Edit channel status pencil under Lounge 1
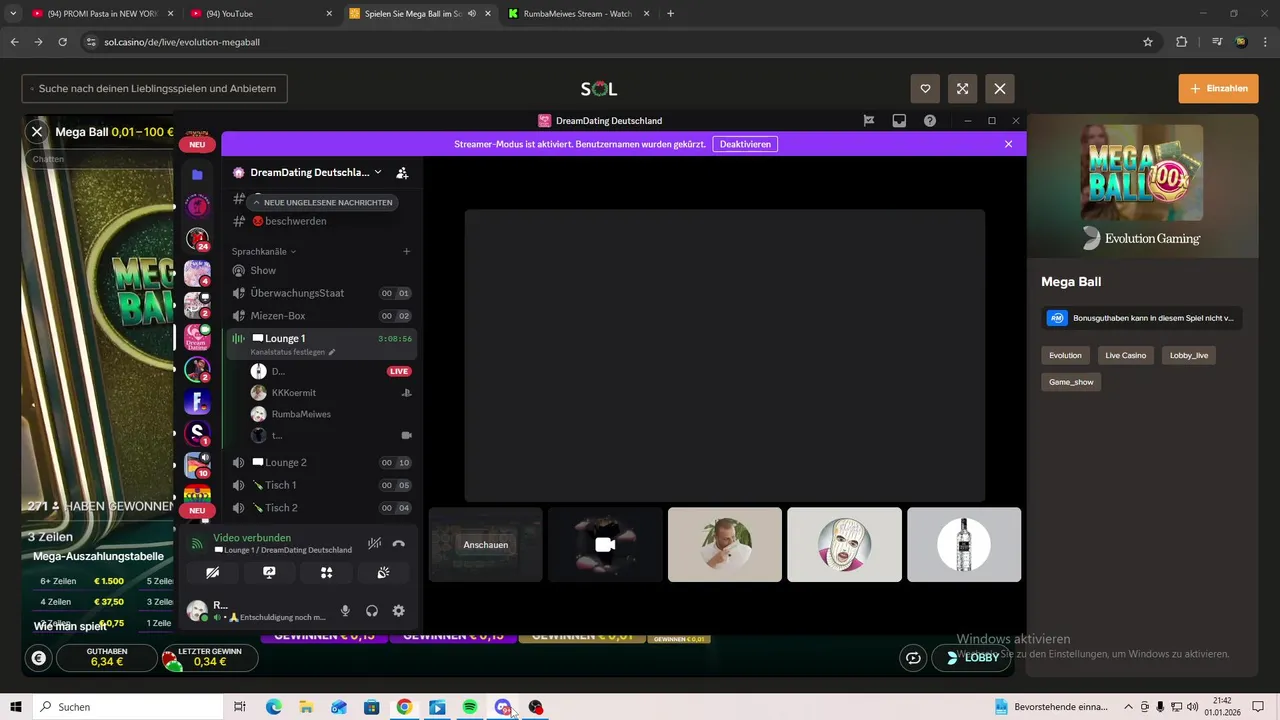1280x720 pixels. pyautogui.click(x=332, y=352)
